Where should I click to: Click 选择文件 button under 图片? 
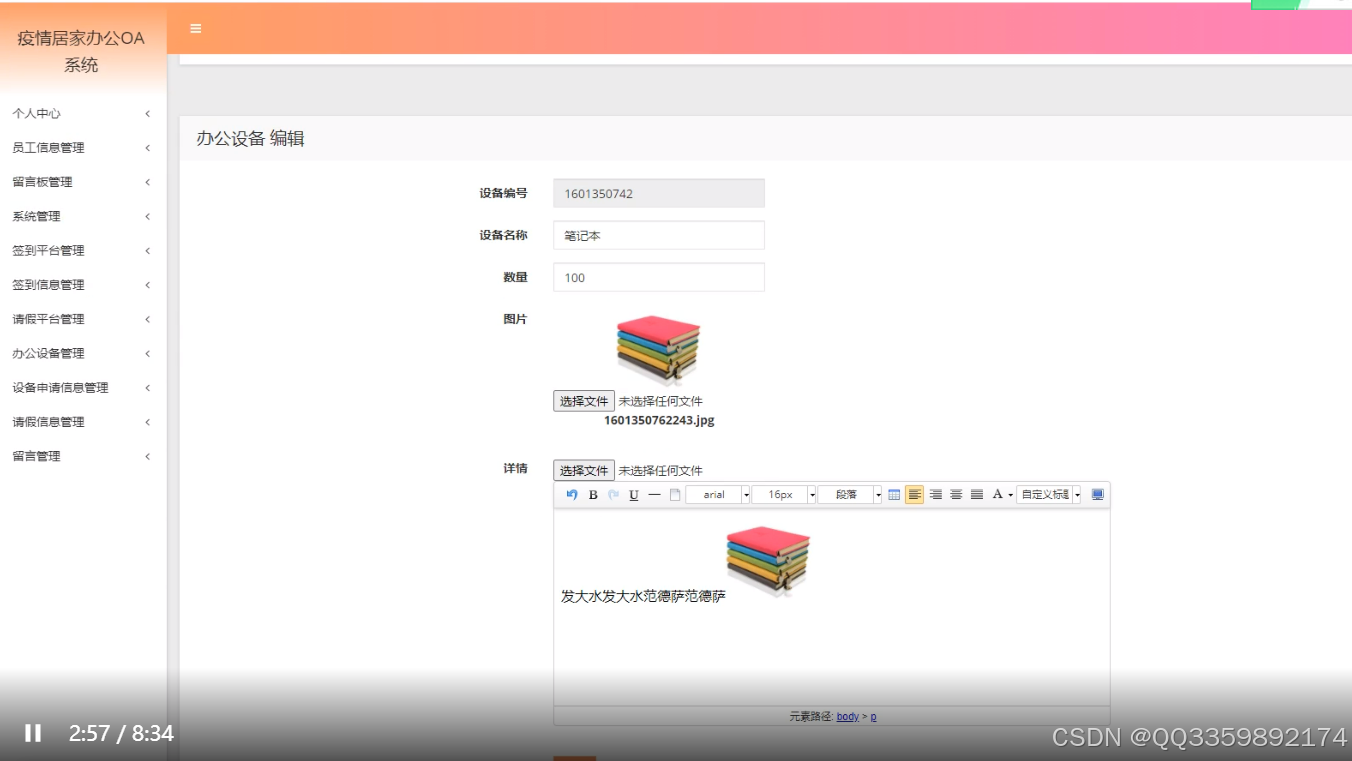(x=584, y=401)
